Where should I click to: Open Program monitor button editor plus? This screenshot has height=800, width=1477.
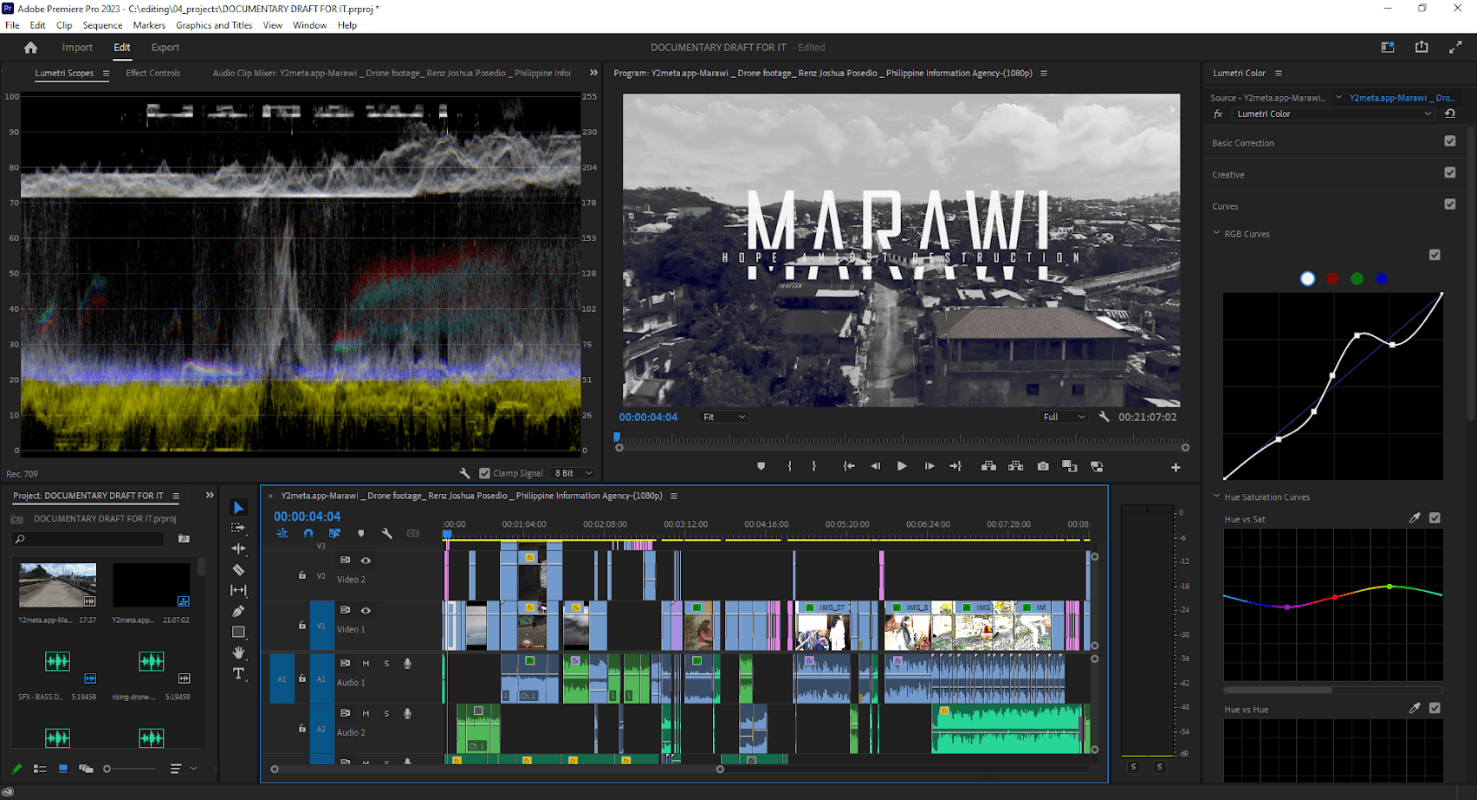pyautogui.click(x=1175, y=467)
